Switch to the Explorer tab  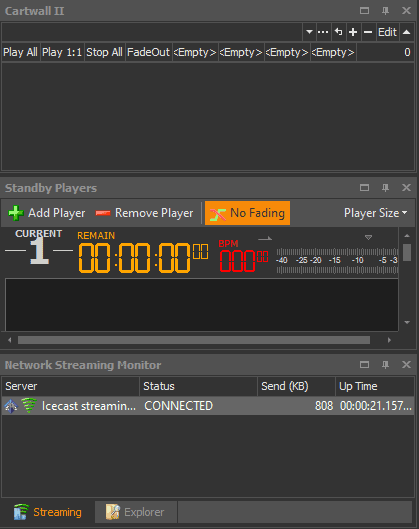coord(136,512)
